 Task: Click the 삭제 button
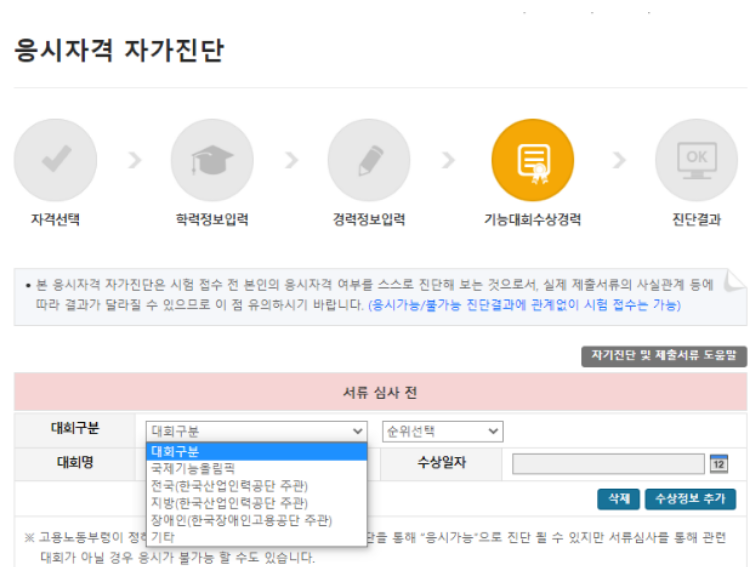coord(618,499)
